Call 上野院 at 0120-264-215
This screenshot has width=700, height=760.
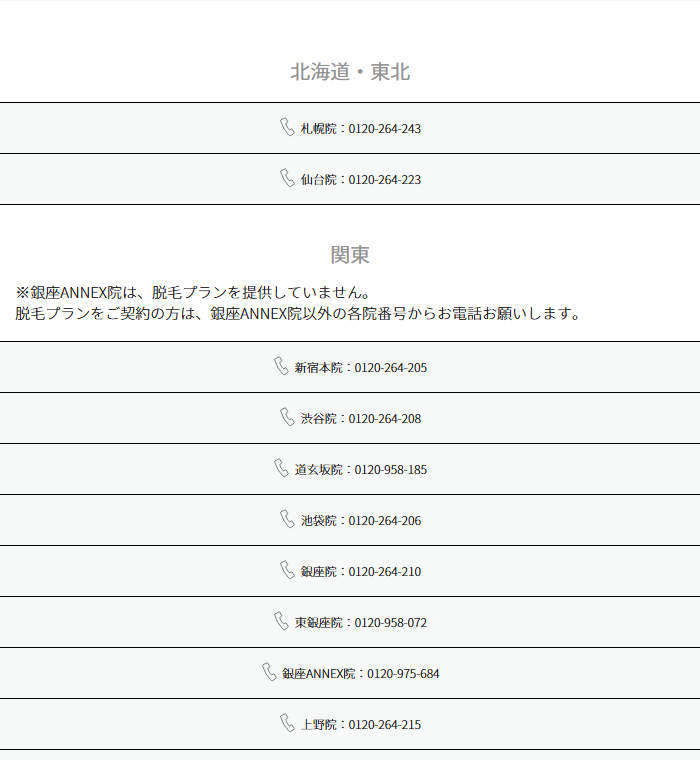pos(350,724)
